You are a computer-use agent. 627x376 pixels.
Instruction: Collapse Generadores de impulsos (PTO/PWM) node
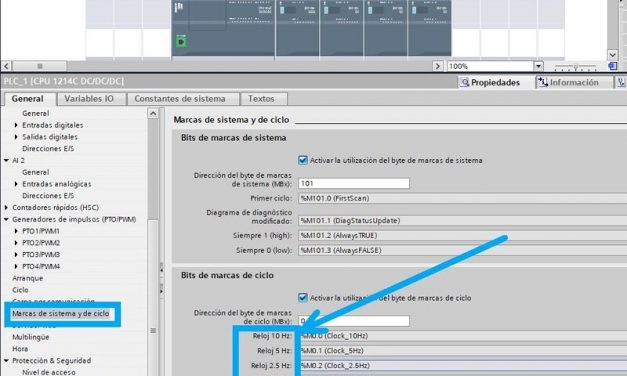pyautogui.click(x=6, y=219)
